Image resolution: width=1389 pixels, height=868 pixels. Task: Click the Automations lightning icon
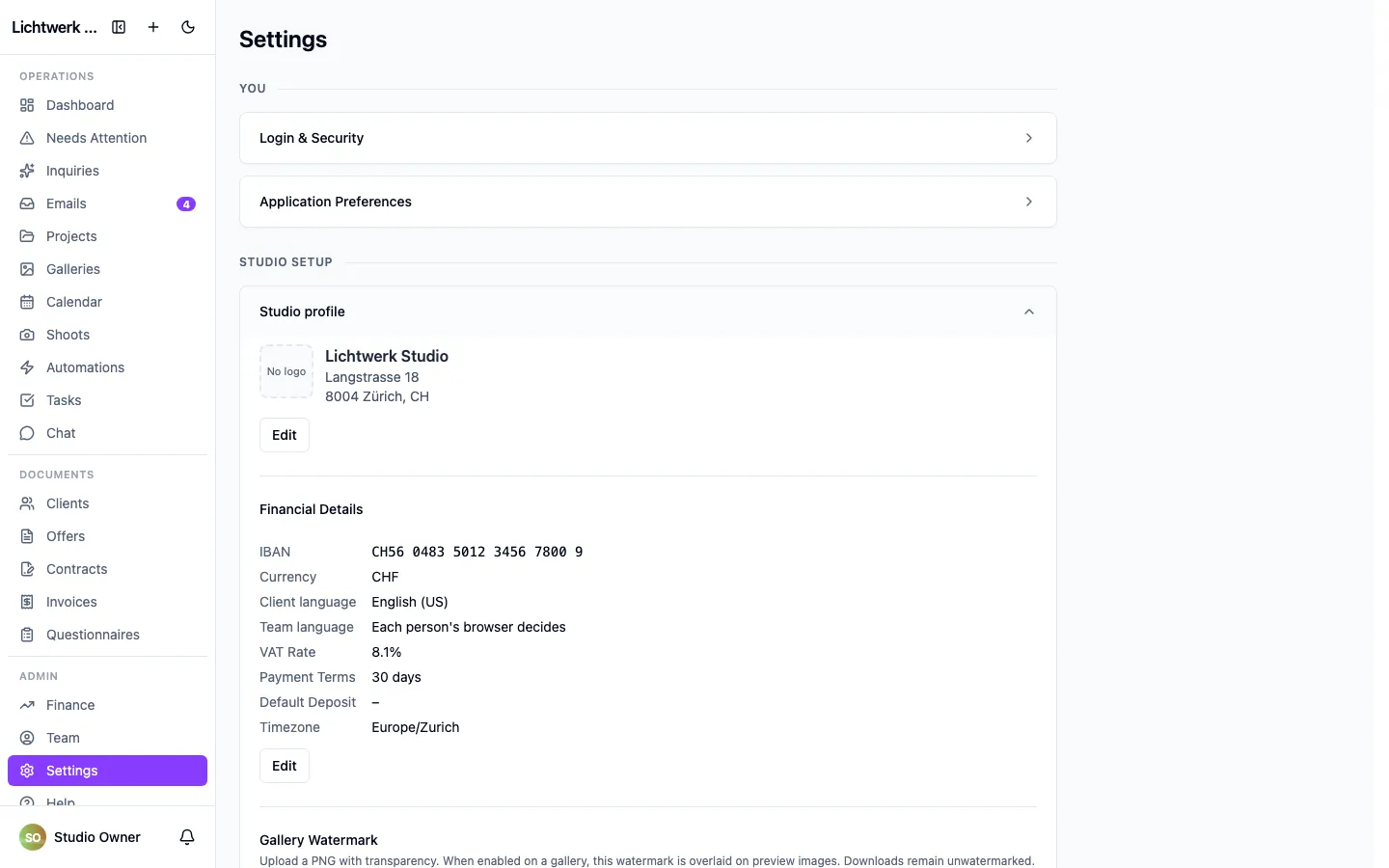click(27, 367)
